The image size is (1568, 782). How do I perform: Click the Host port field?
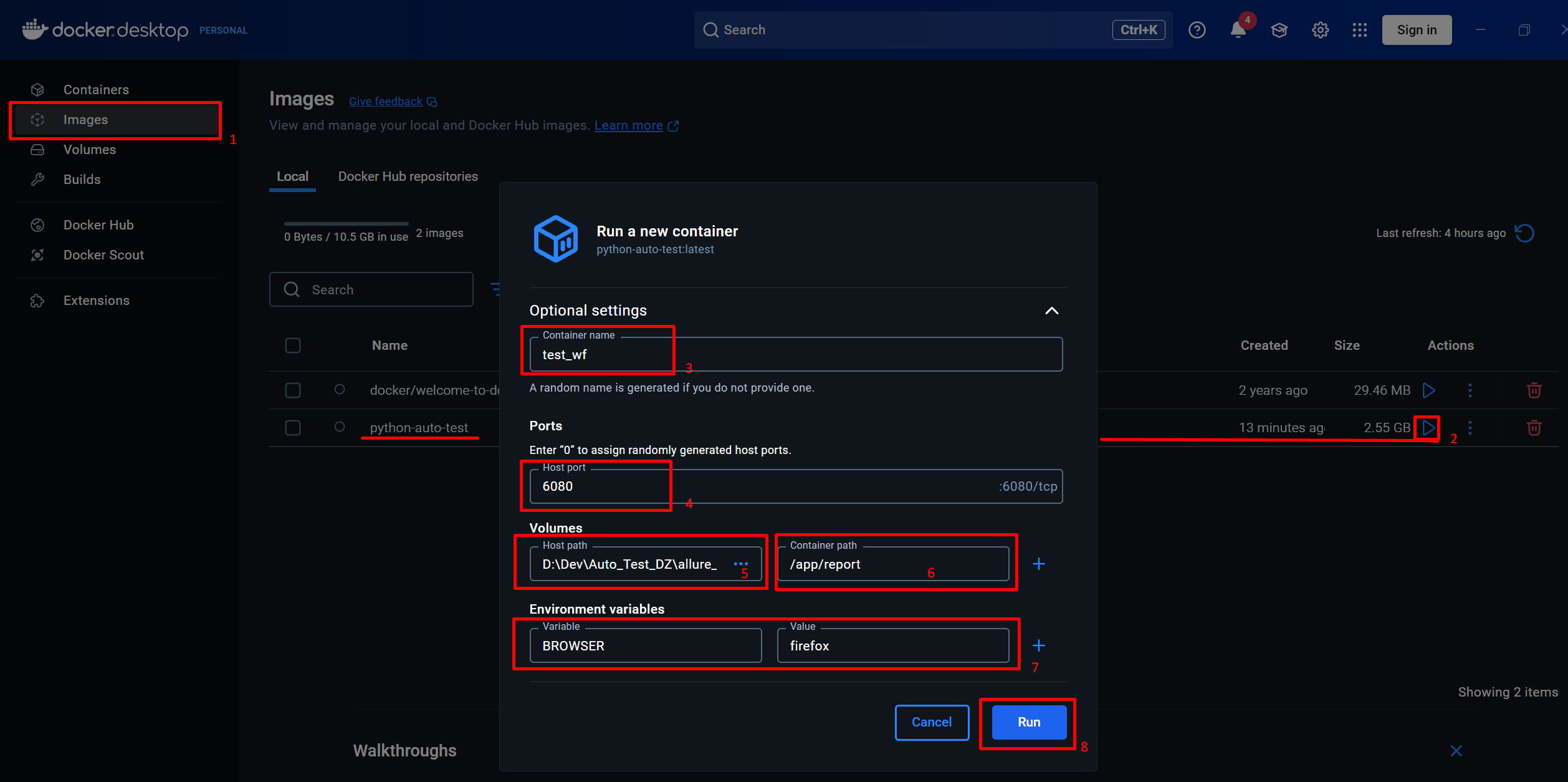pos(796,486)
